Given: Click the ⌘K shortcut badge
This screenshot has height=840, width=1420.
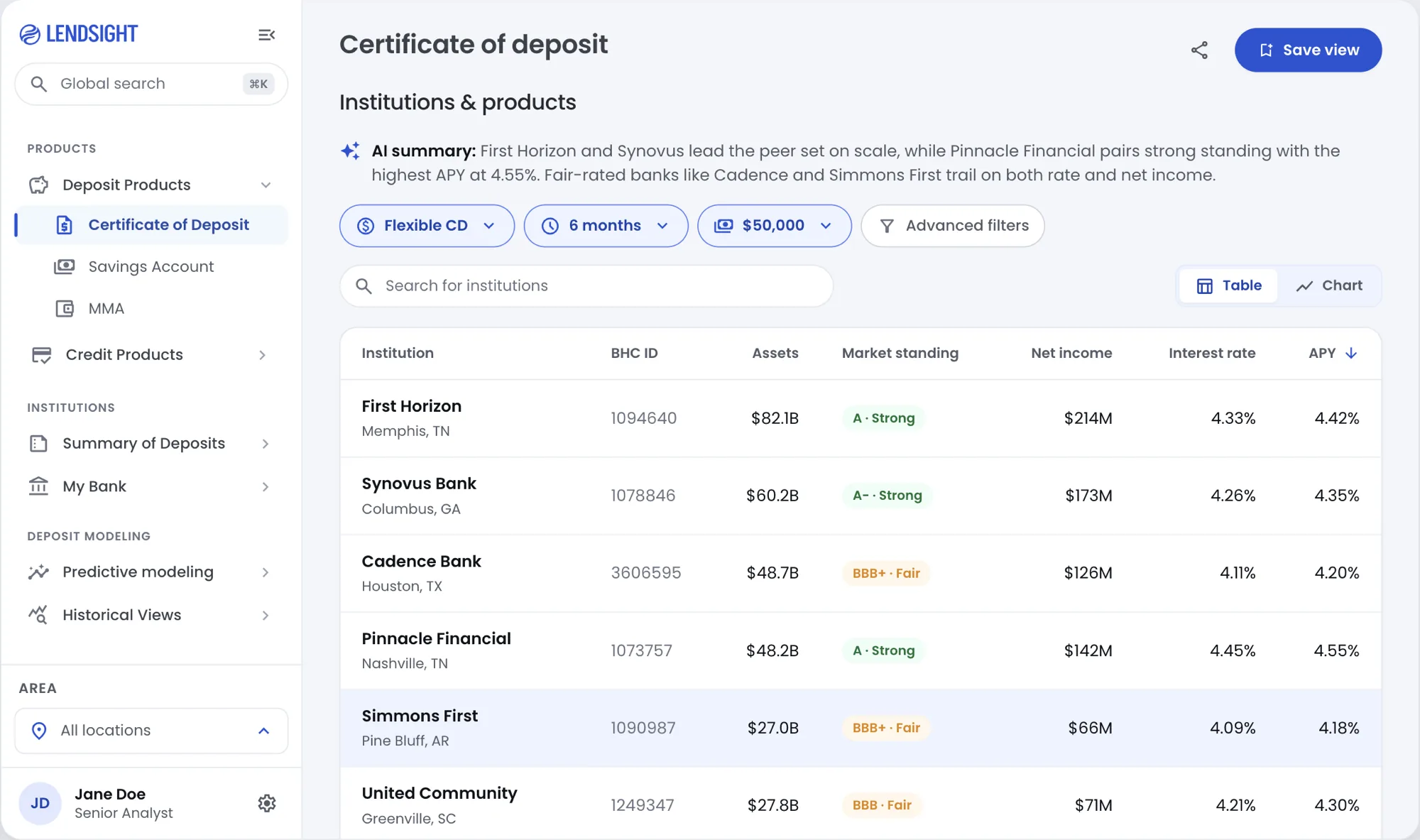Looking at the screenshot, I should [x=258, y=84].
